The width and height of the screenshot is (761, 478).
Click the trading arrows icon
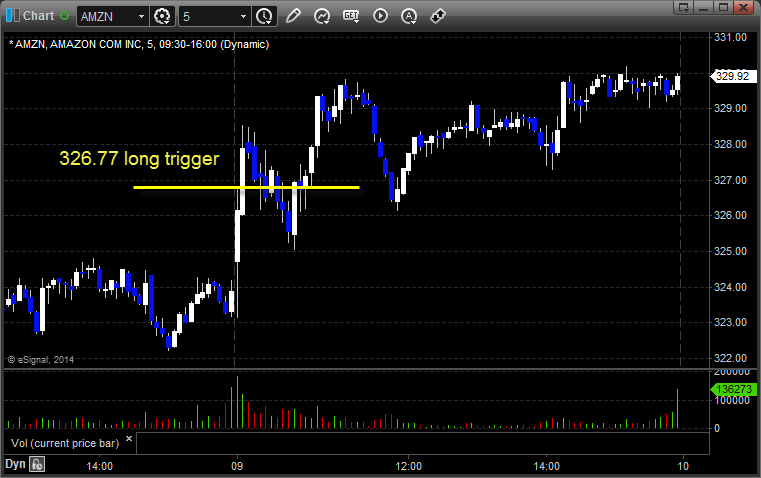pyautogui.click(x=438, y=16)
